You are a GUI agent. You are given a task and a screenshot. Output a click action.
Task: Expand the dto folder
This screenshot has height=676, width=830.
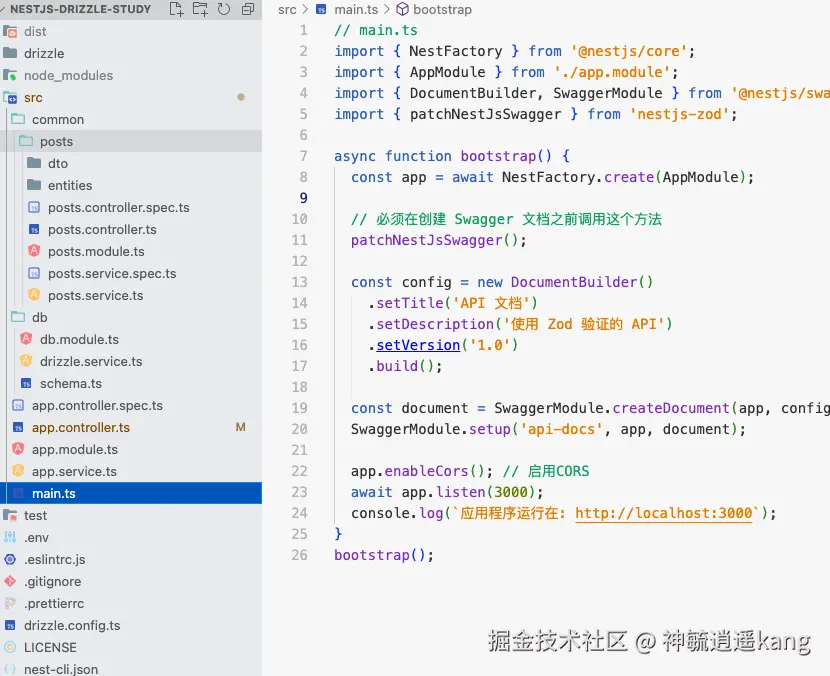pos(131,164)
